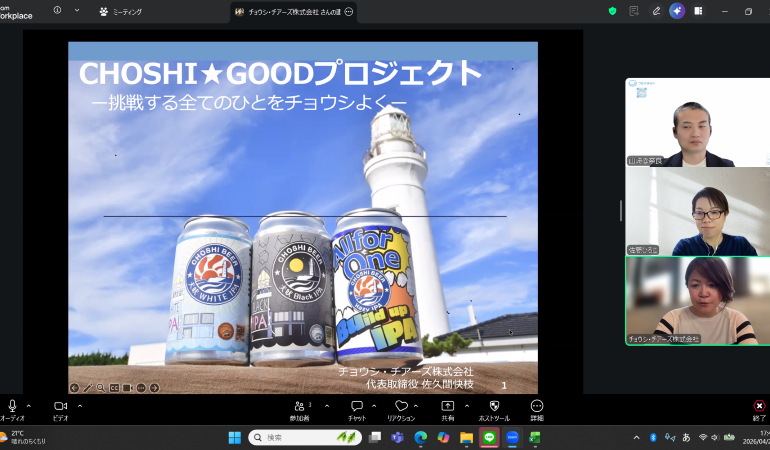Screen dimensions: 770x450
Task: Click the green encryption shield icon
Action: (613, 11)
